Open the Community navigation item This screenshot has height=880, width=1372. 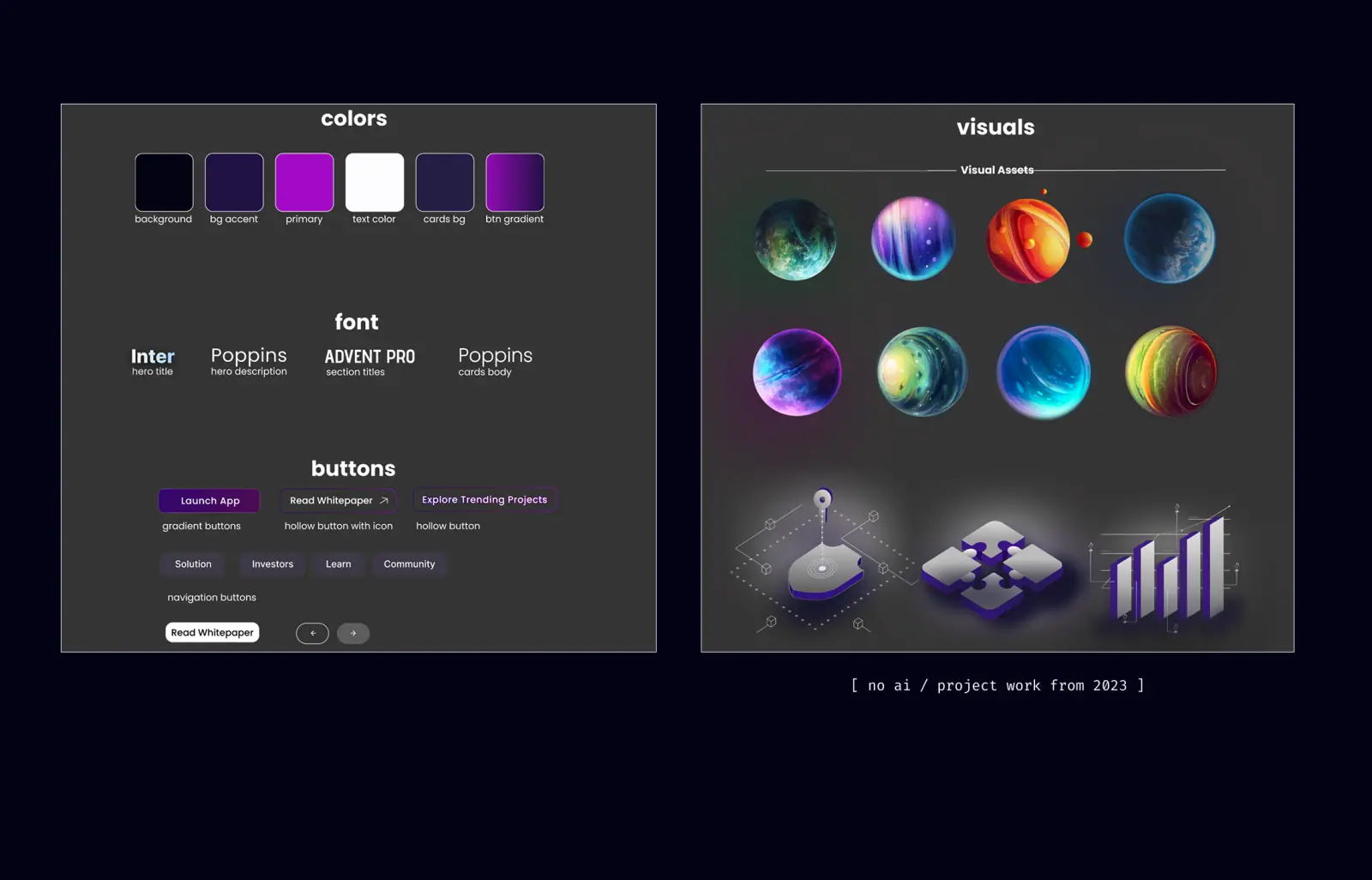click(409, 564)
